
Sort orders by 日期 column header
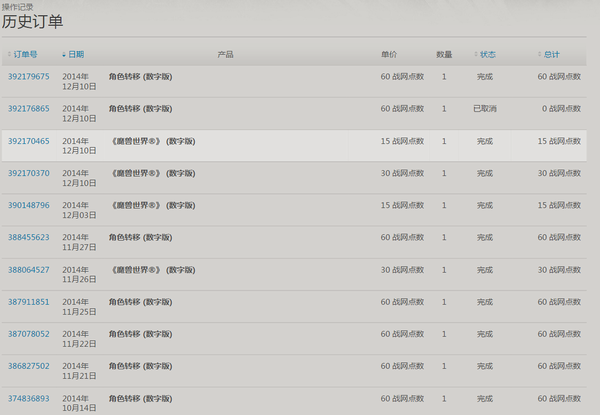(76, 54)
